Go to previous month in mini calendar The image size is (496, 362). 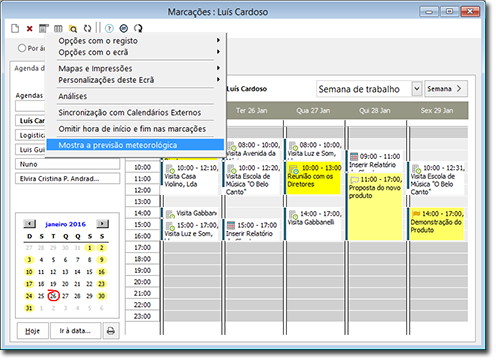29,224
